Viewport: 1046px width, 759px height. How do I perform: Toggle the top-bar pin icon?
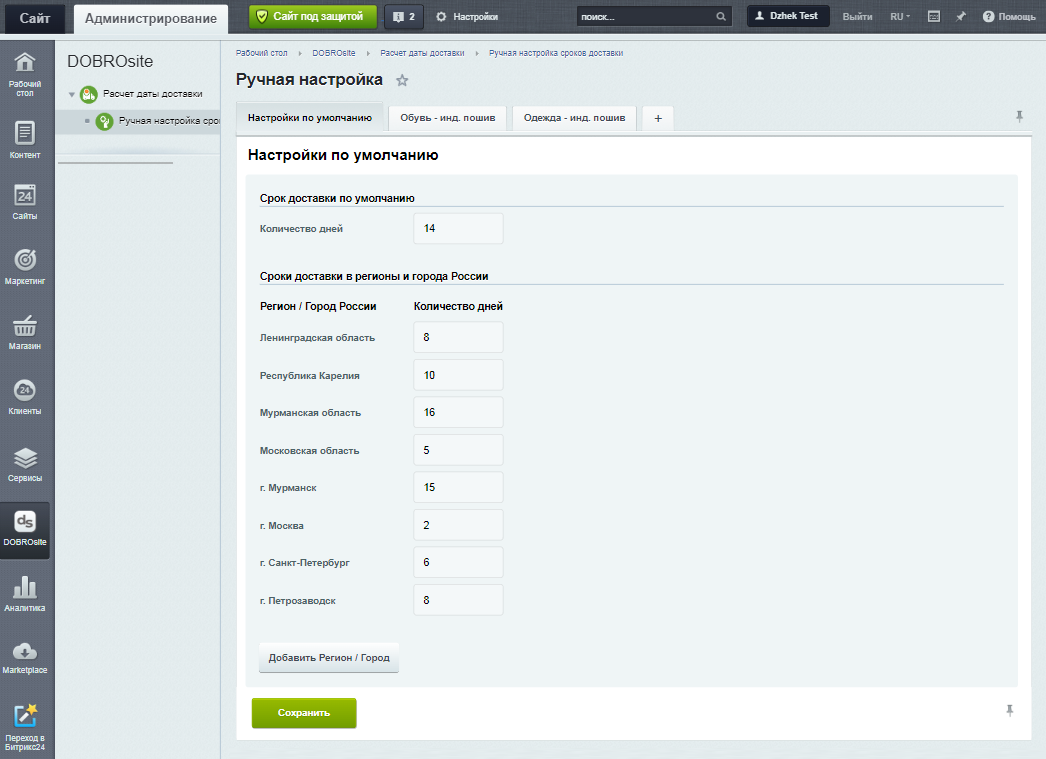(x=961, y=17)
